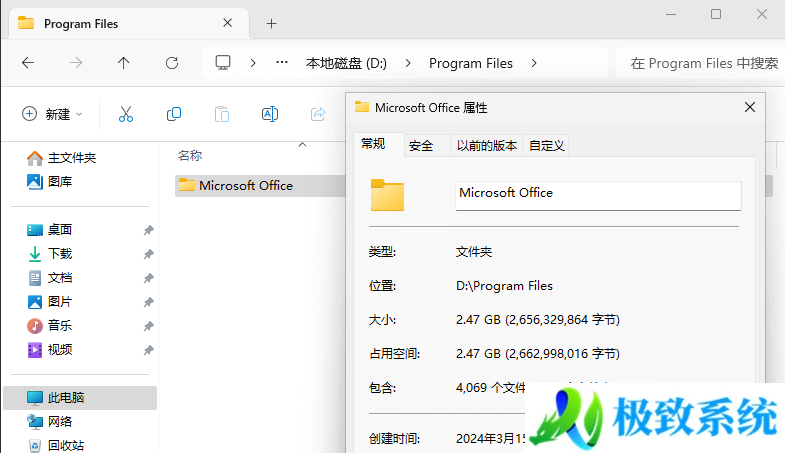Screen dimensions: 785x453
Task: Select the Program Files tab title
Action: point(81,24)
